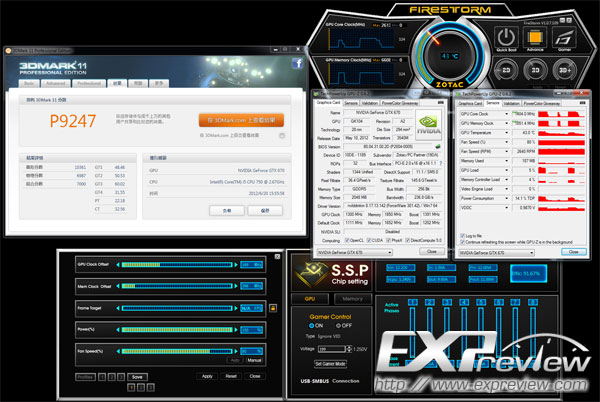Toggle the PhysX checkbox in GPU-Z
Viewport: 600px width, 402px height.
click(x=388, y=240)
